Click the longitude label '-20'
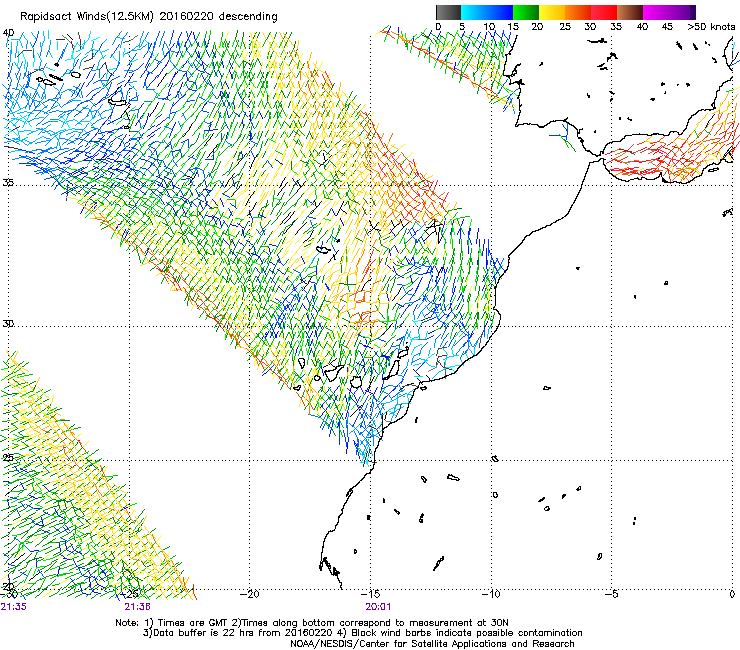 click(x=250, y=594)
